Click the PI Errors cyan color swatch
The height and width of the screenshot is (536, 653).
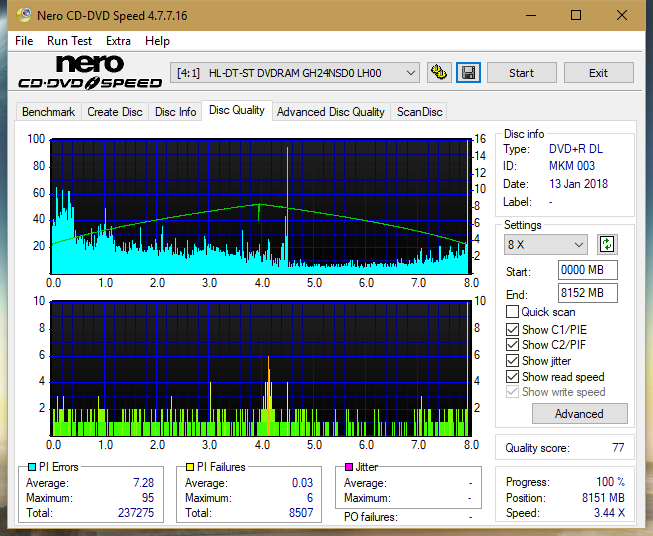[x=32, y=467]
